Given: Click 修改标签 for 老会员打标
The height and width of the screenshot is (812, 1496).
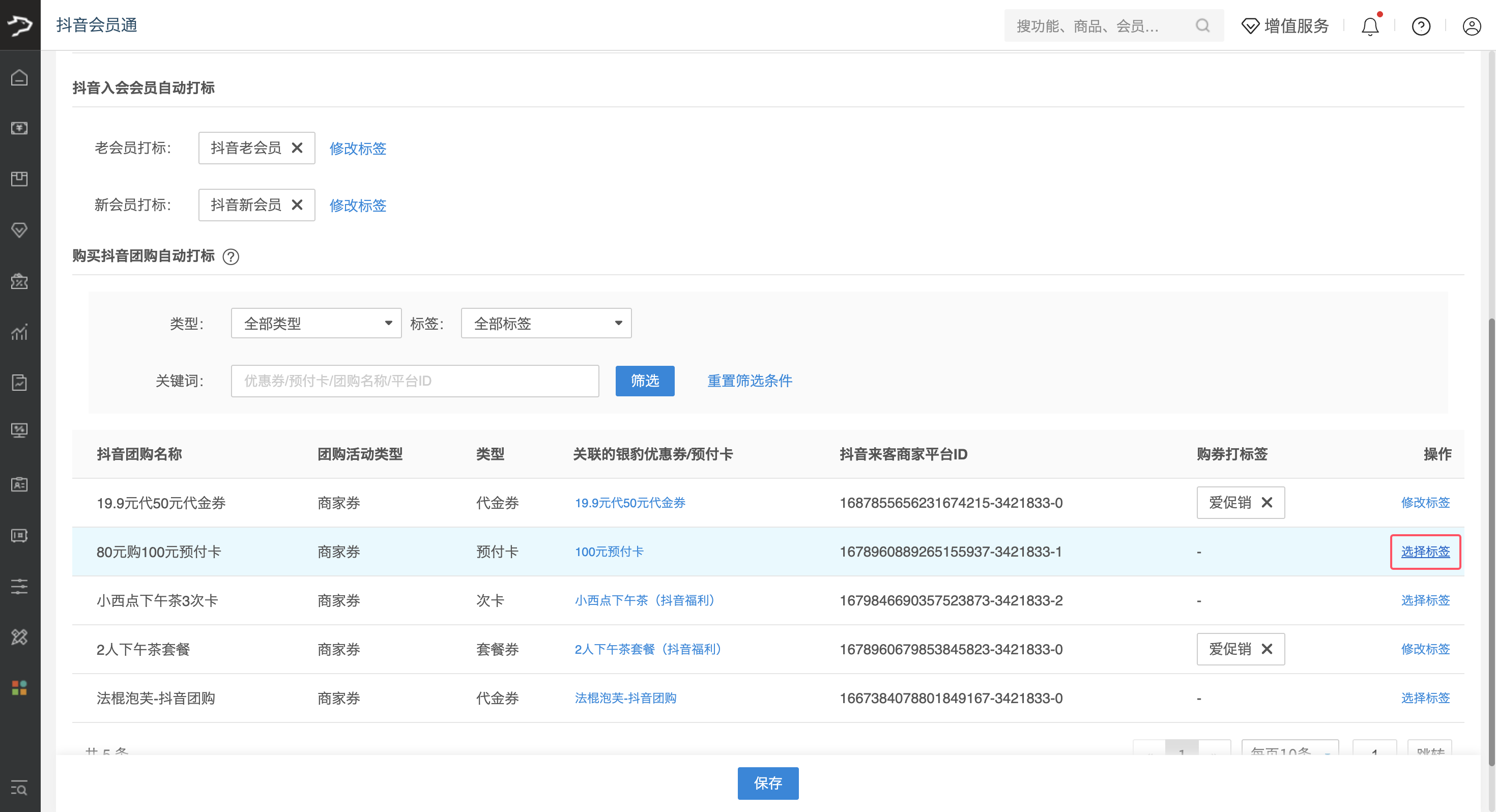Looking at the screenshot, I should point(358,149).
